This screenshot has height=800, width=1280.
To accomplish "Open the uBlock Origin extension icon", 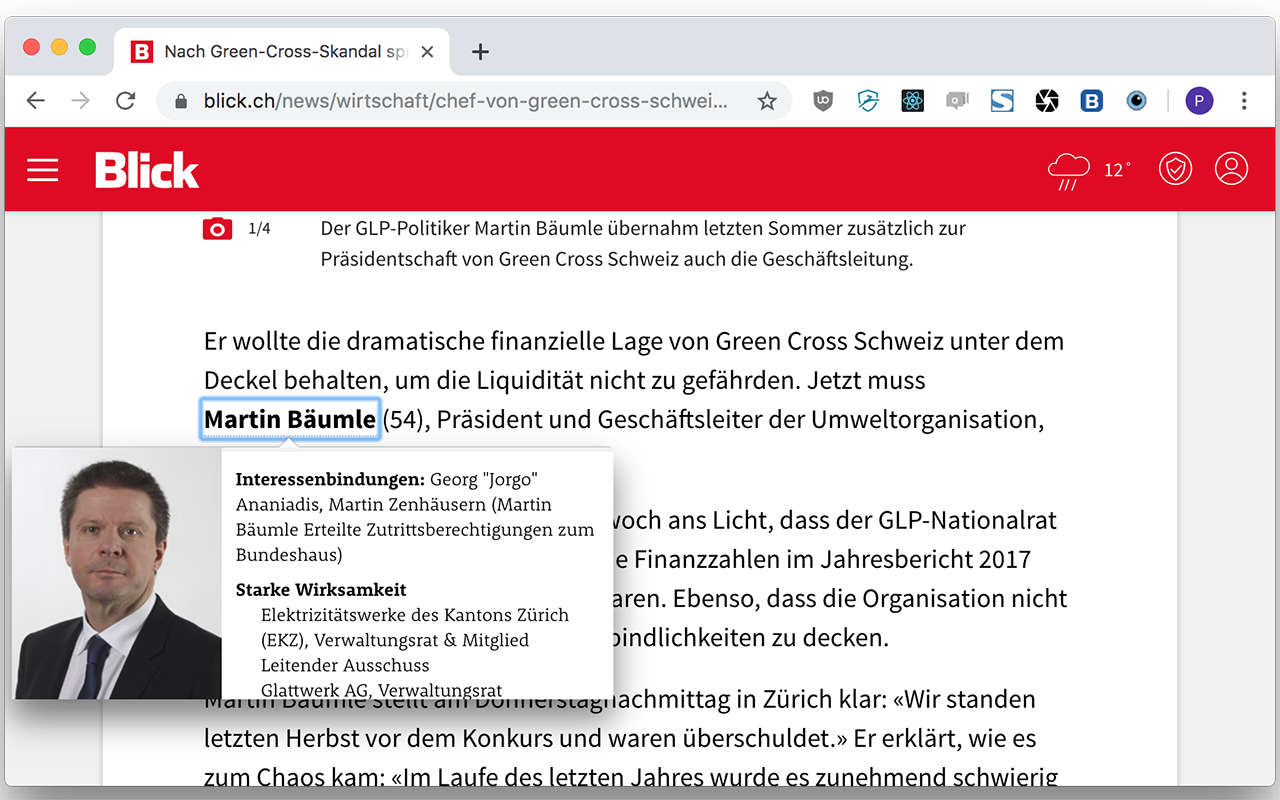I will [823, 100].
